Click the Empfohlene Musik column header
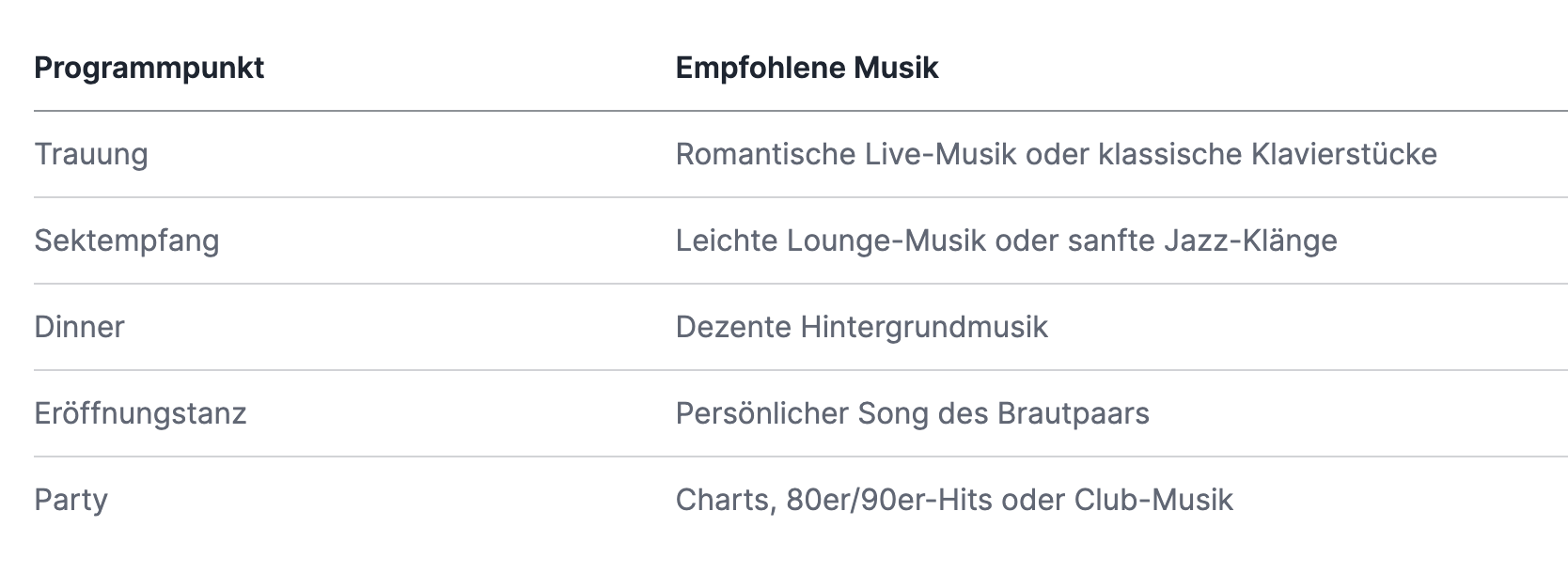This screenshot has height=573, width=1568. (807, 68)
